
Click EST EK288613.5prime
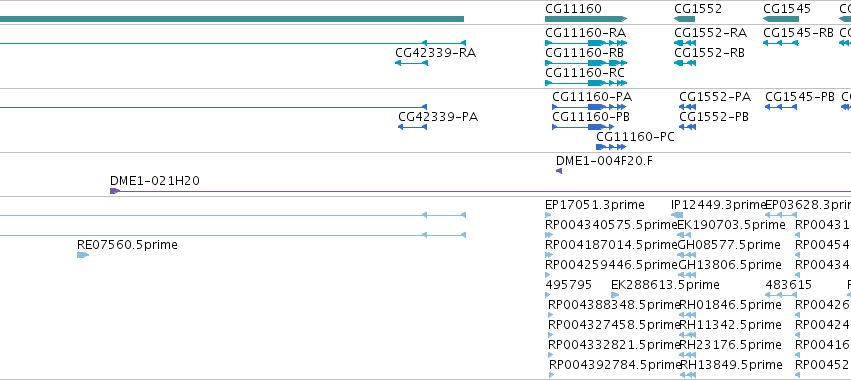tap(665, 285)
